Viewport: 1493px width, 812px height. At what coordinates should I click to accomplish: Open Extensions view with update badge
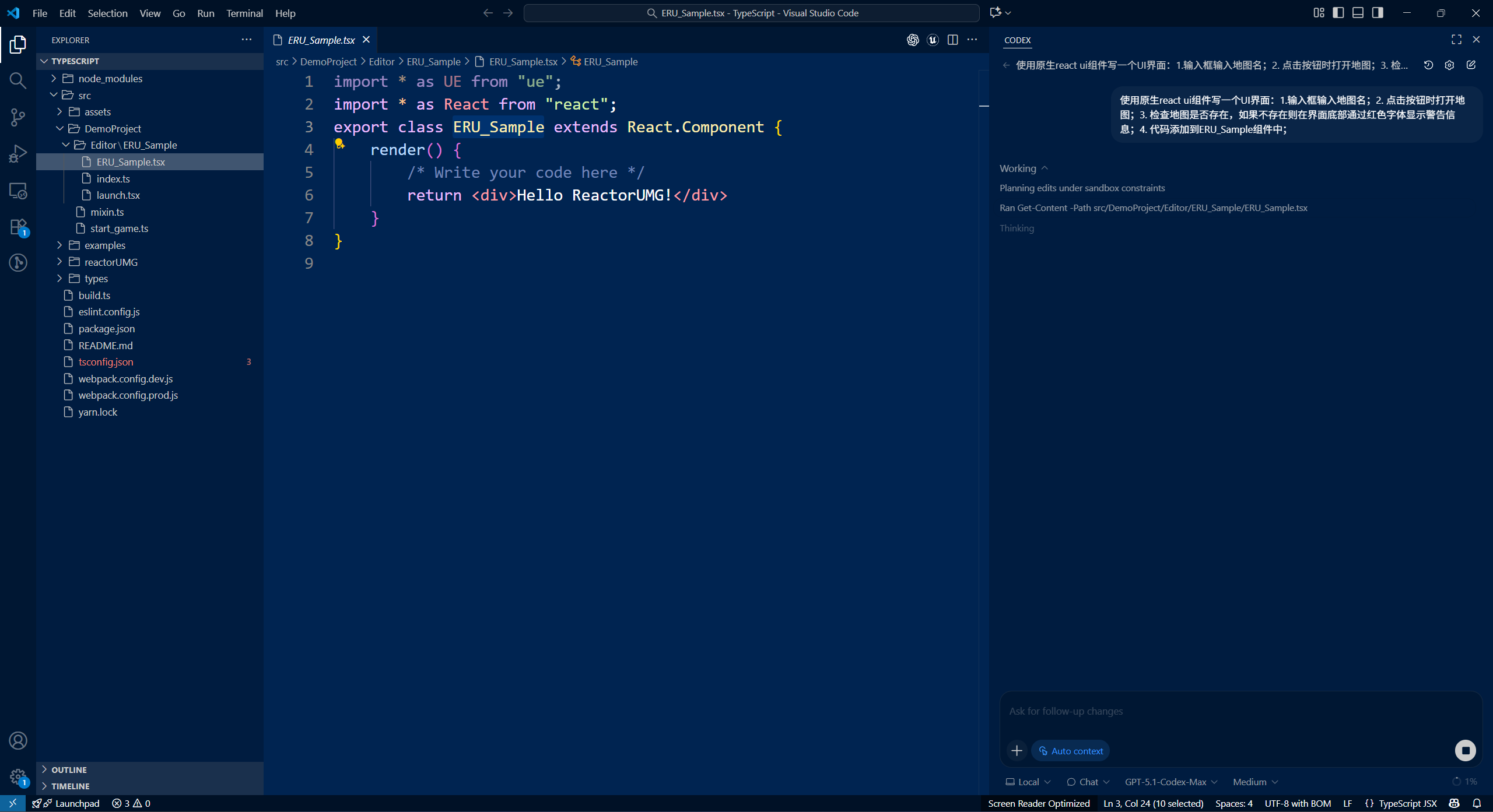pyautogui.click(x=18, y=227)
